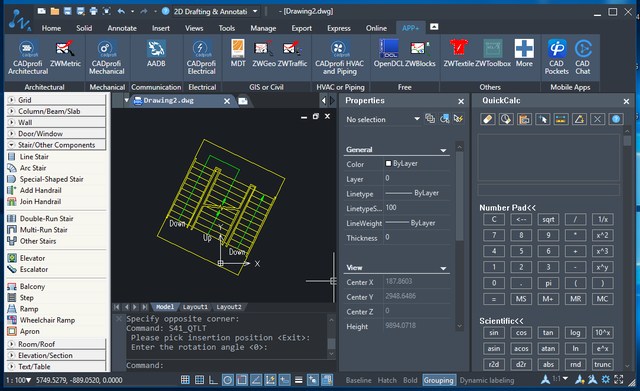Viewport: 640px width, 391px height.
Task: Click QuickCalc angle of line icon
Action: [x=579, y=119]
